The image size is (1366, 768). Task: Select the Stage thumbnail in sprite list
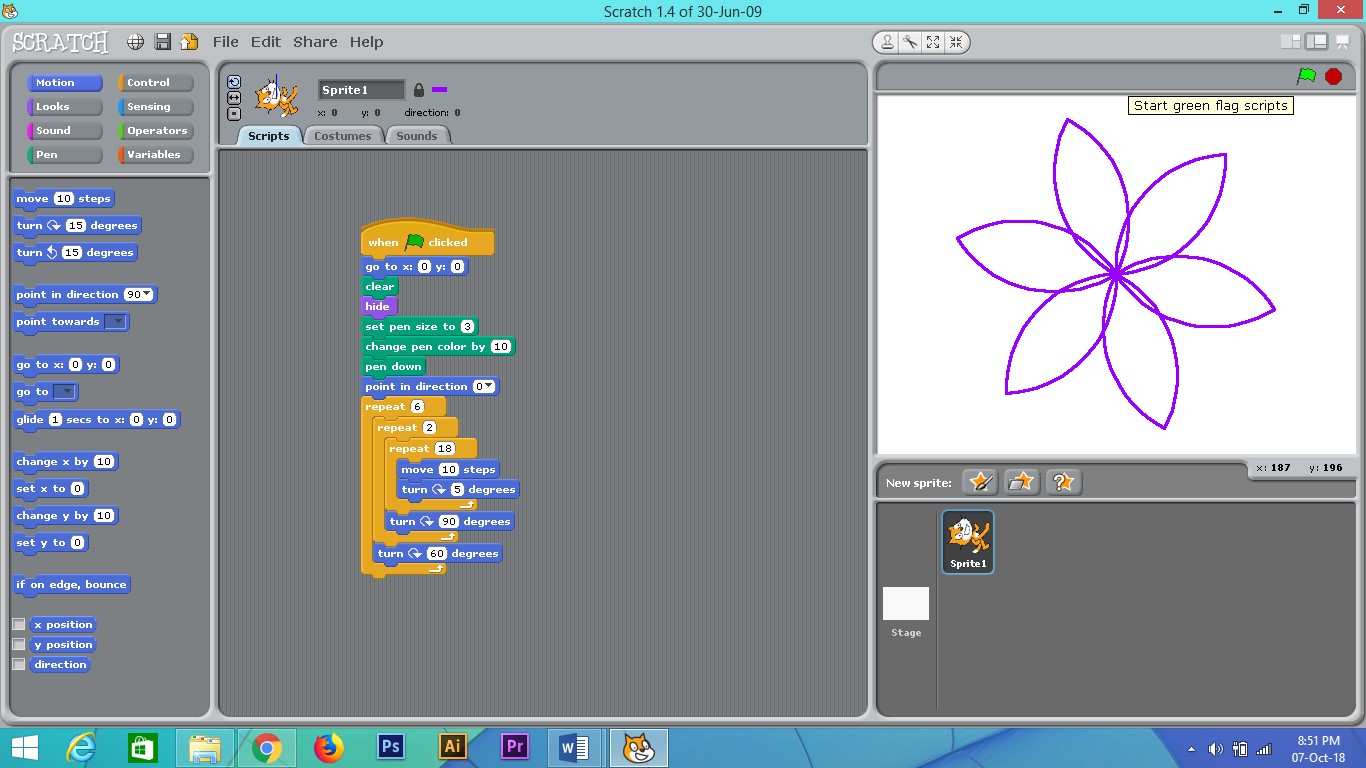pyautogui.click(x=905, y=603)
